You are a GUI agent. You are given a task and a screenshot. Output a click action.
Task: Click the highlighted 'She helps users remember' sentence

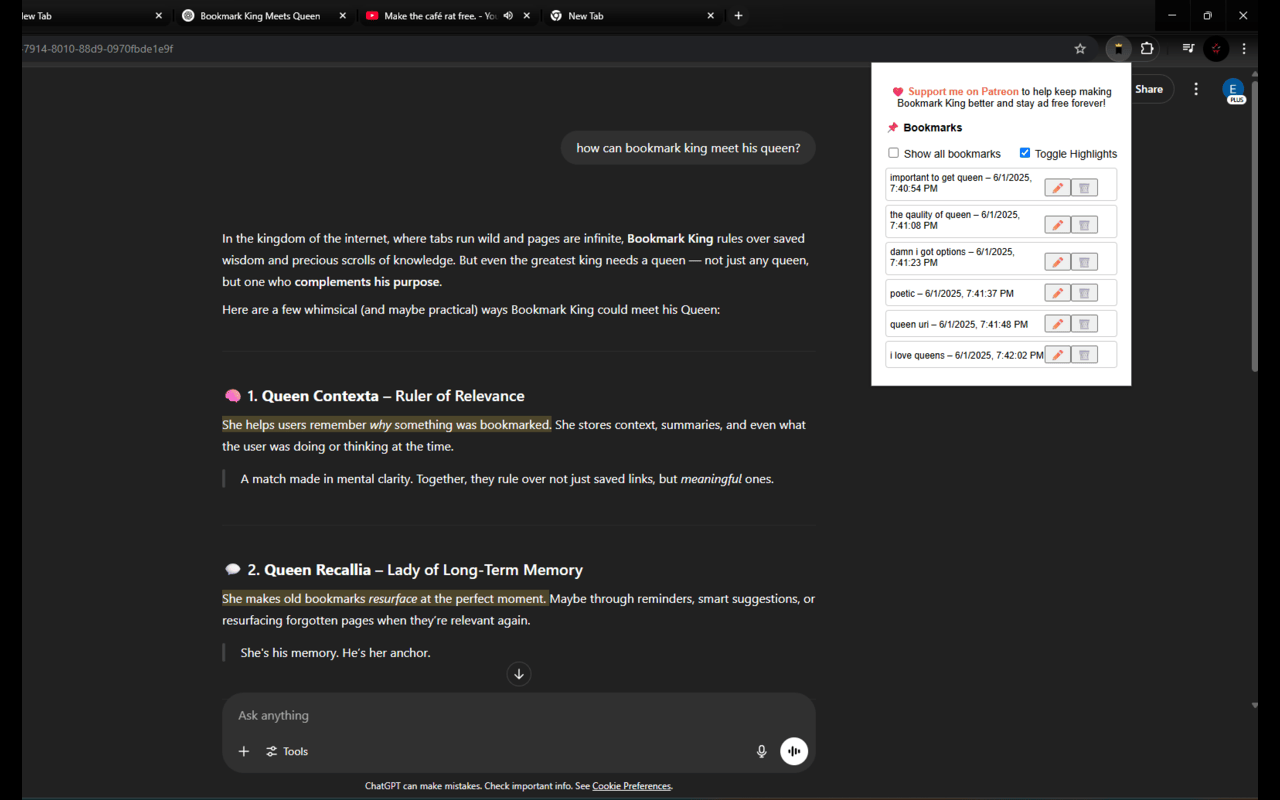(x=386, y=425)
